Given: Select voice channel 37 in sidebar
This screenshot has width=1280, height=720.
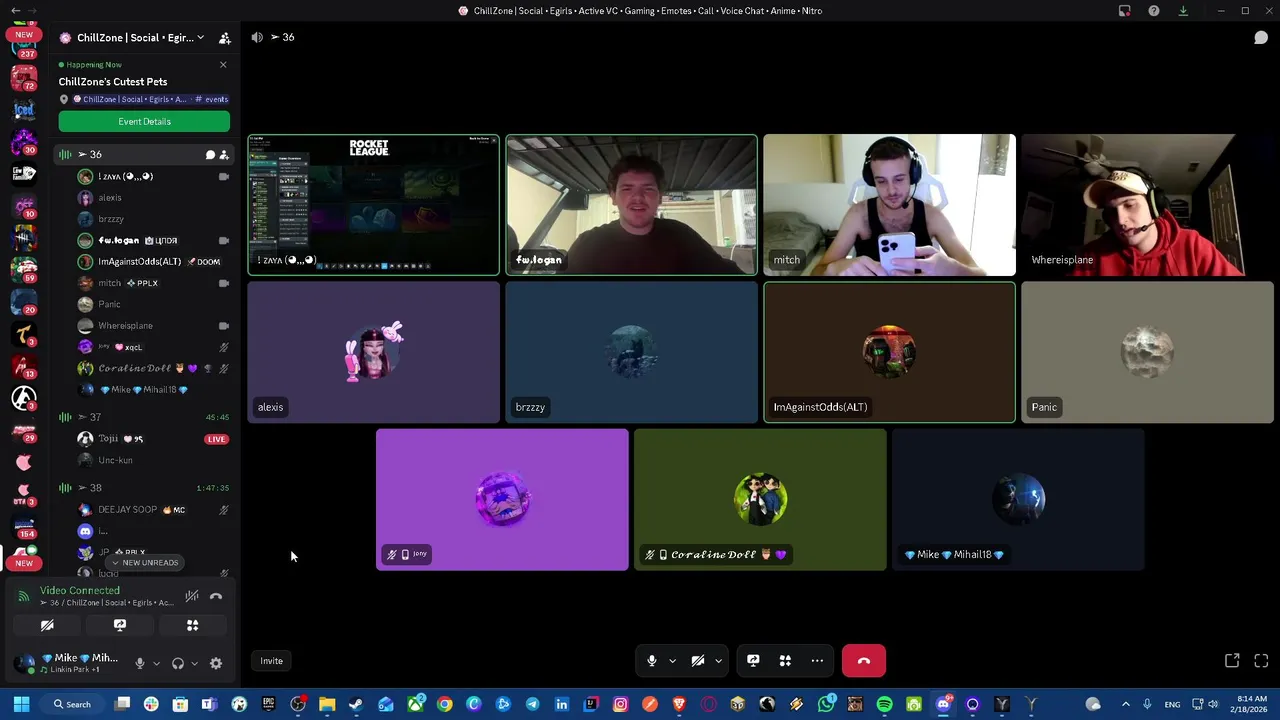Looking at the screenshot, I should click(144, 417).
